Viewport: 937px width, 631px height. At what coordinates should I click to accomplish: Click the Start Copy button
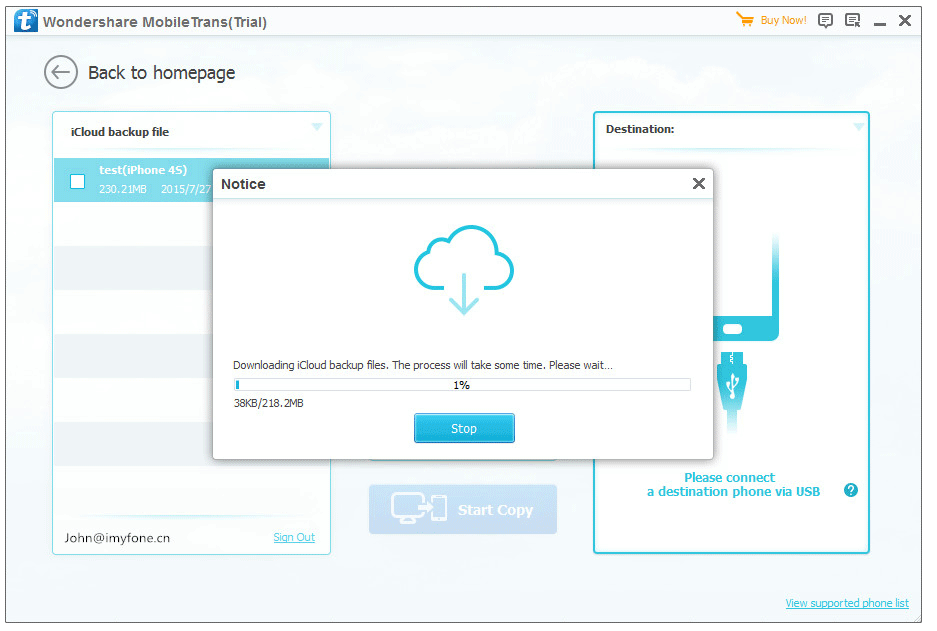coord(463,510)
